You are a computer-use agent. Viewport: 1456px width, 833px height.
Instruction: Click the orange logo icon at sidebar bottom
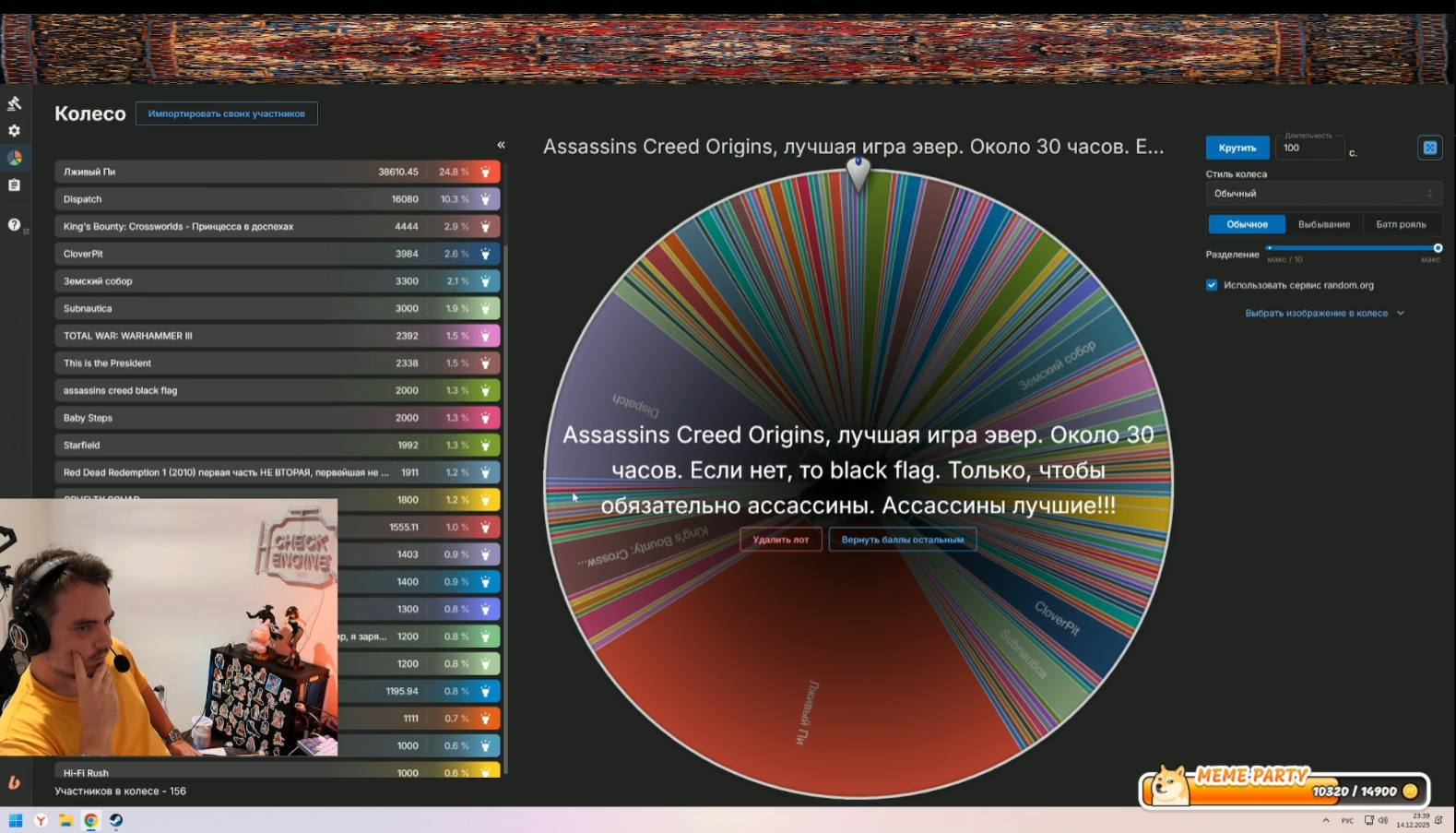coord(14,782)
